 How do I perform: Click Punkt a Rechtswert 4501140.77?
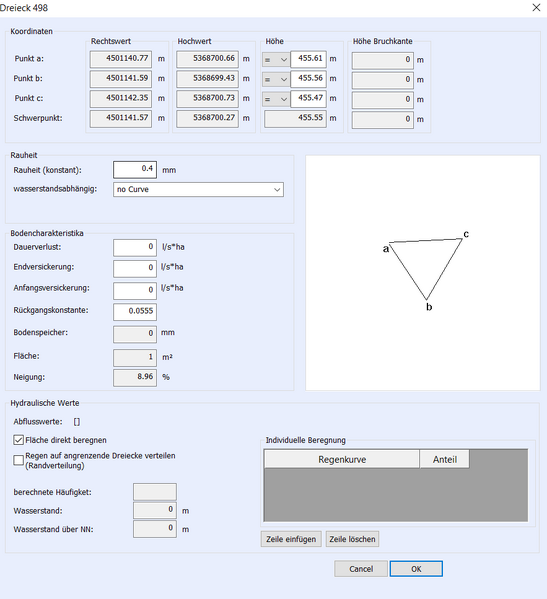(121, 59)
